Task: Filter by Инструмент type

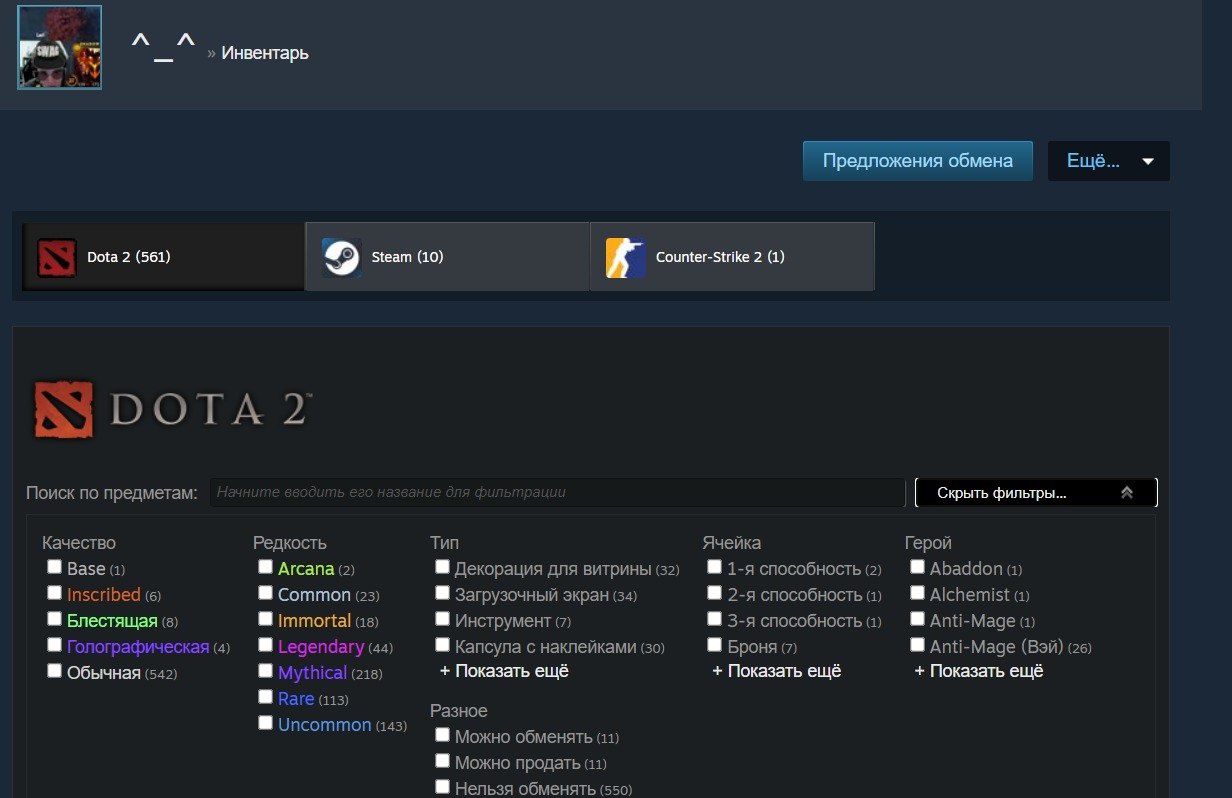Action: 442,619
